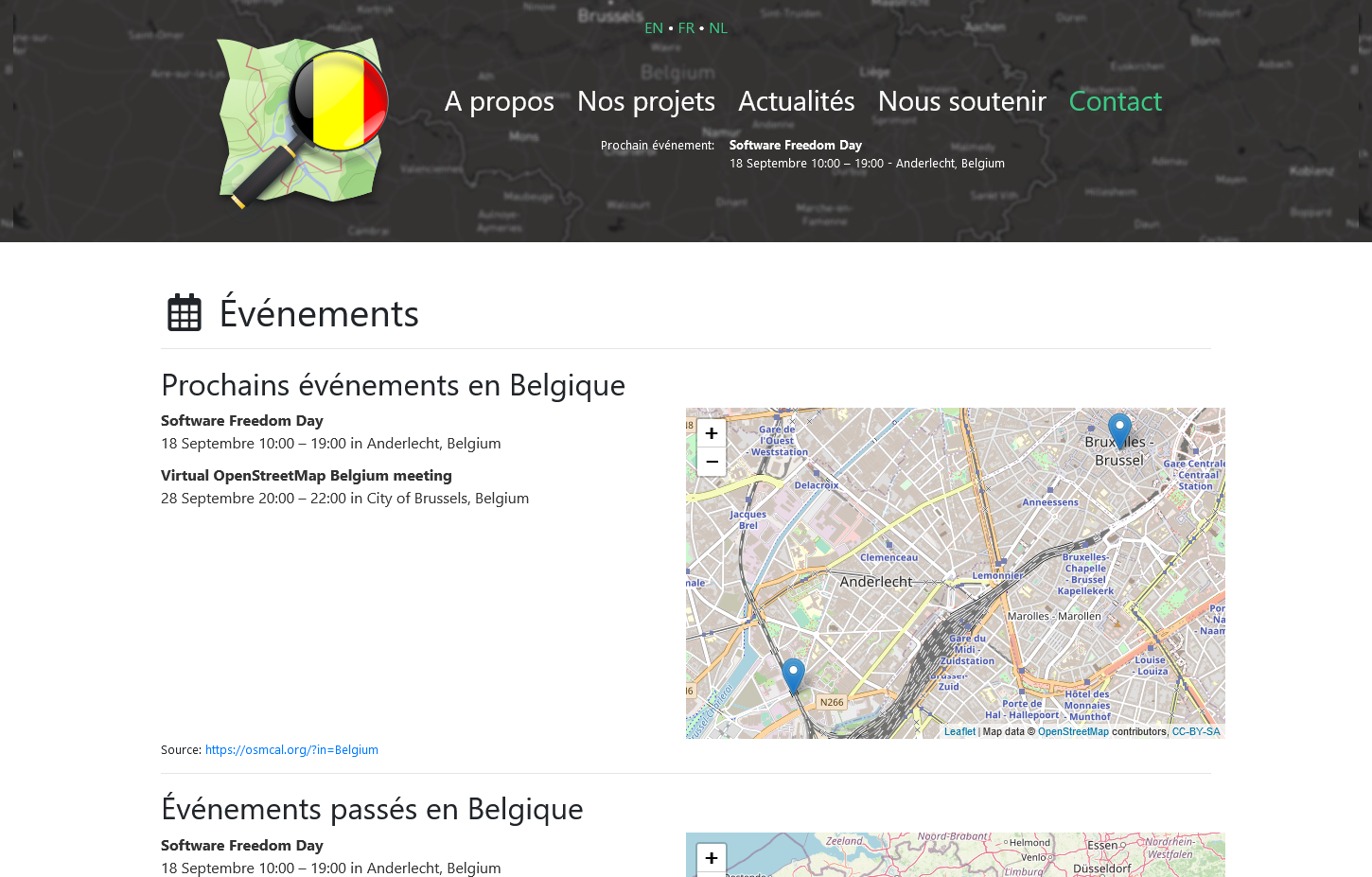Click the calendar icon beside Événements
This screenshot has width=1372, height=877.
(x=185, y=313)
